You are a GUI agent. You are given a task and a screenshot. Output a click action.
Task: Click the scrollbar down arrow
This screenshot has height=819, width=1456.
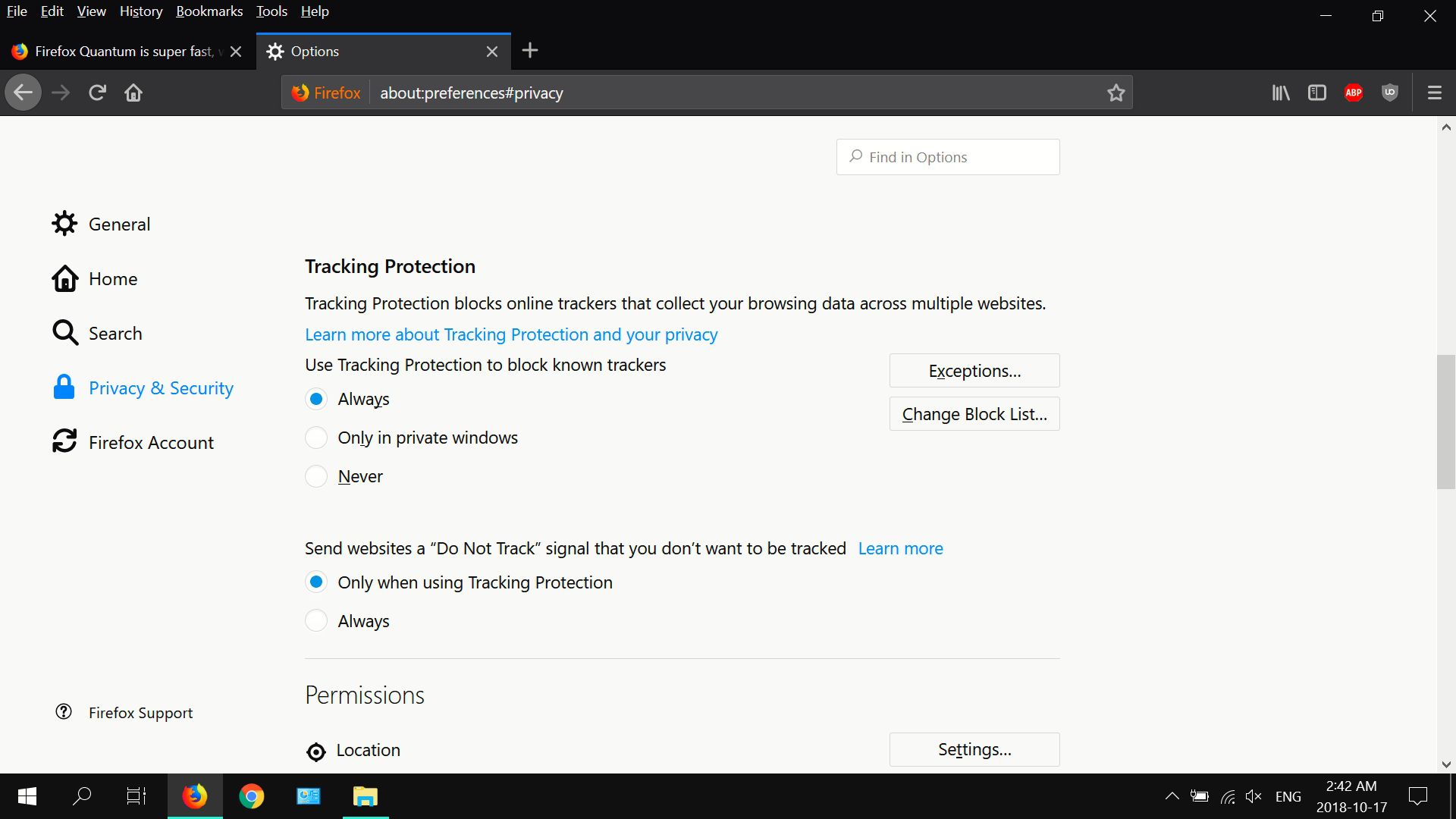(x=1446, y=764)
